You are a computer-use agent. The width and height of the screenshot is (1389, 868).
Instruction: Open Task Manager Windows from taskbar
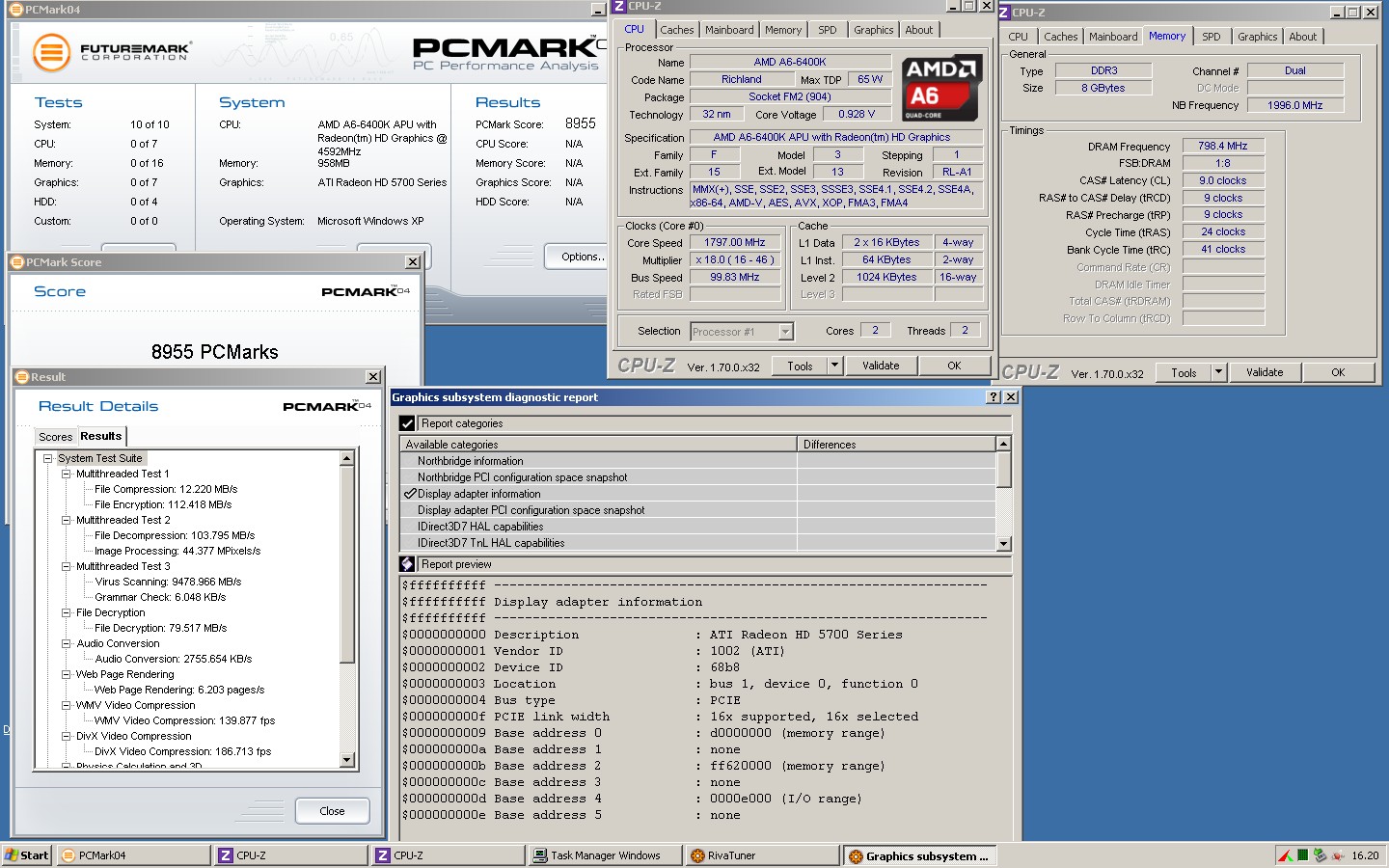tap(606, 855)
